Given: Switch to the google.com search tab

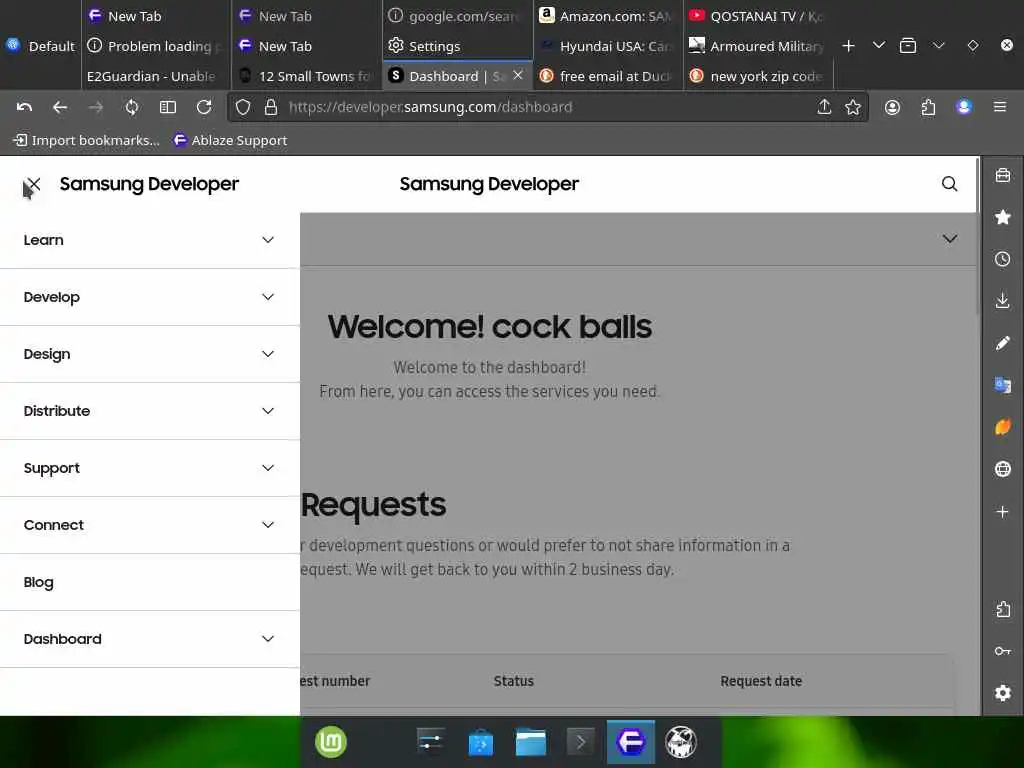Looking at the screenshot, I should tap(457, 16).
